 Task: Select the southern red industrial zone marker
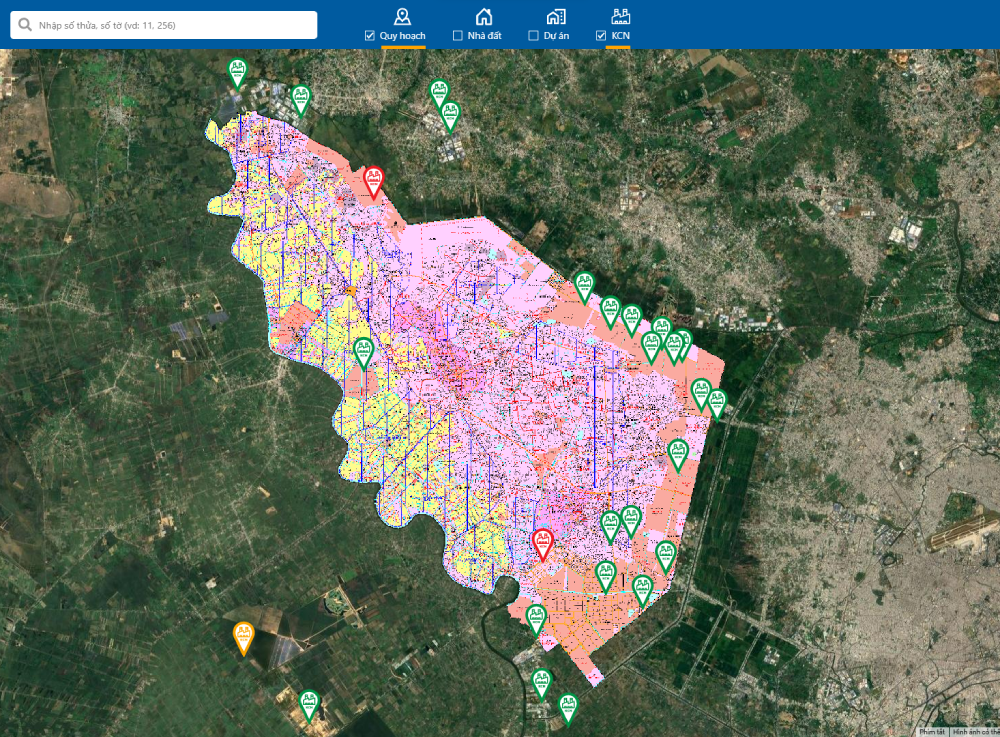coord(542,543)
